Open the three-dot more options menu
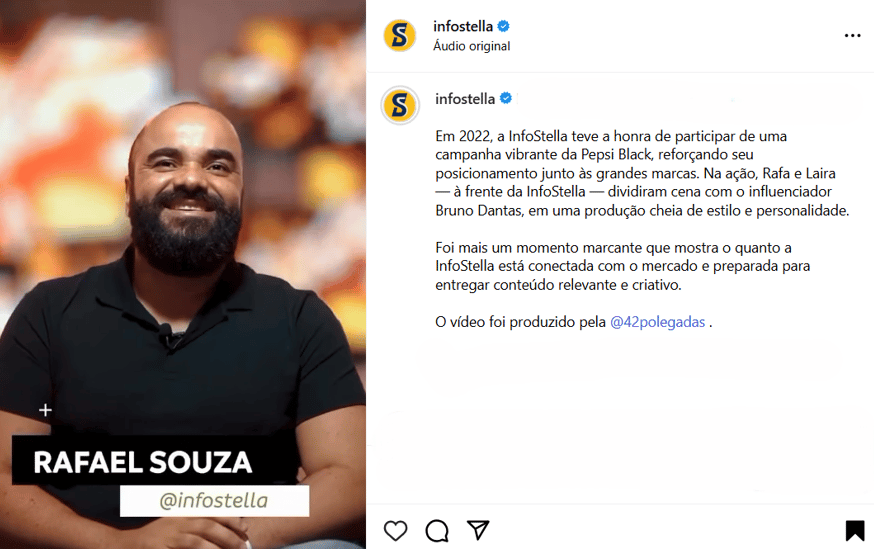 pyautogui.click(x=852, y=36)
